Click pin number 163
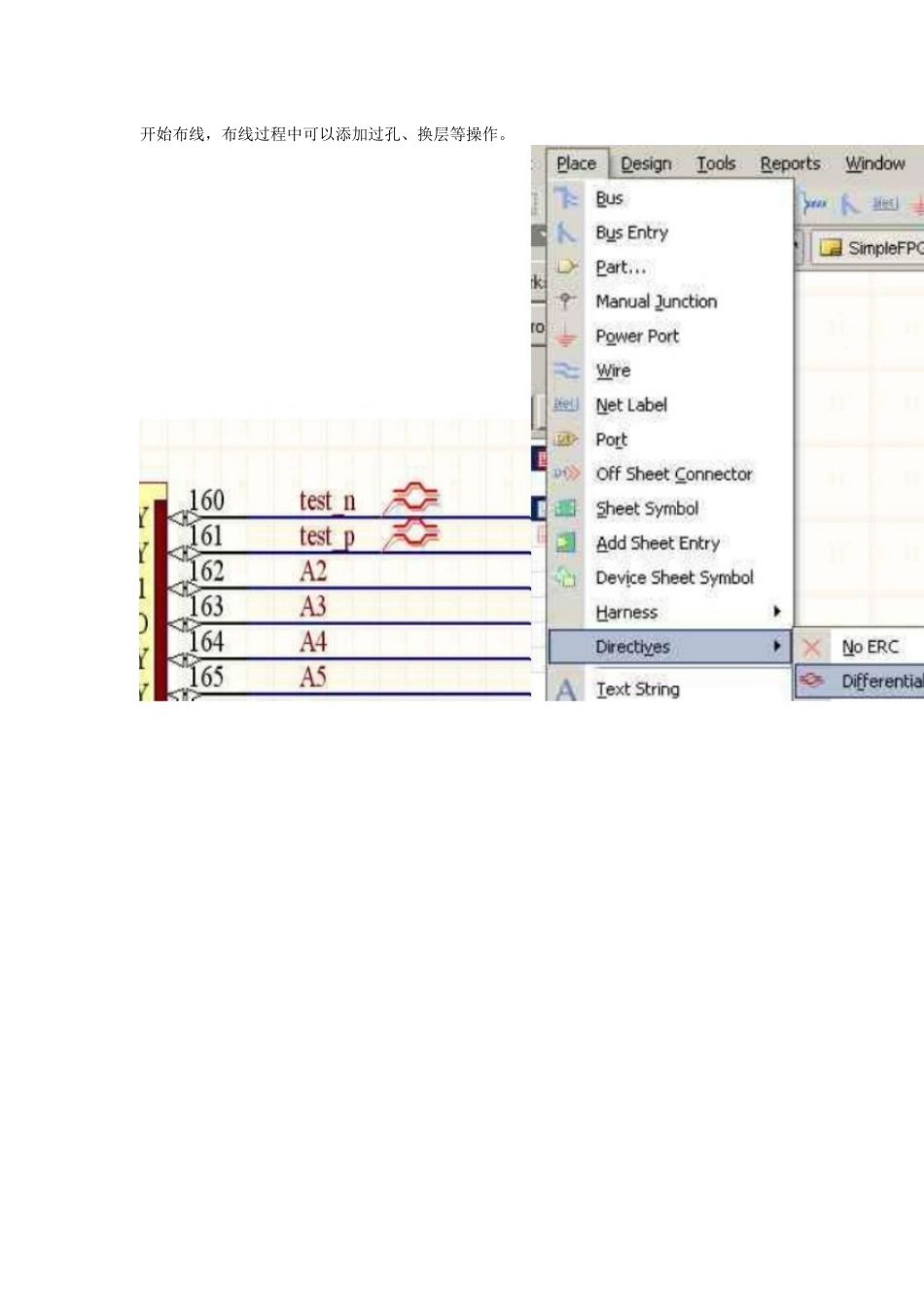The height and width of the screenshot is (1307, 924). pos(206,607)
